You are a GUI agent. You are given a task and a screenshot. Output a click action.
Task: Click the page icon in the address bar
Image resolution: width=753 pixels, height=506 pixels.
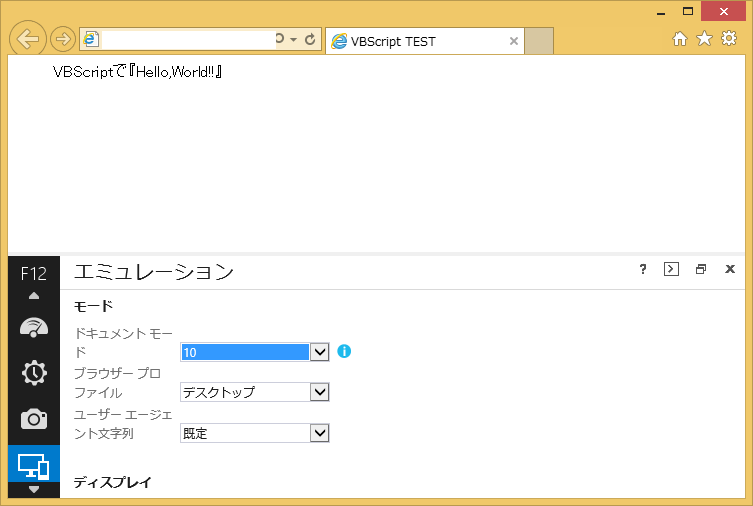91,39
